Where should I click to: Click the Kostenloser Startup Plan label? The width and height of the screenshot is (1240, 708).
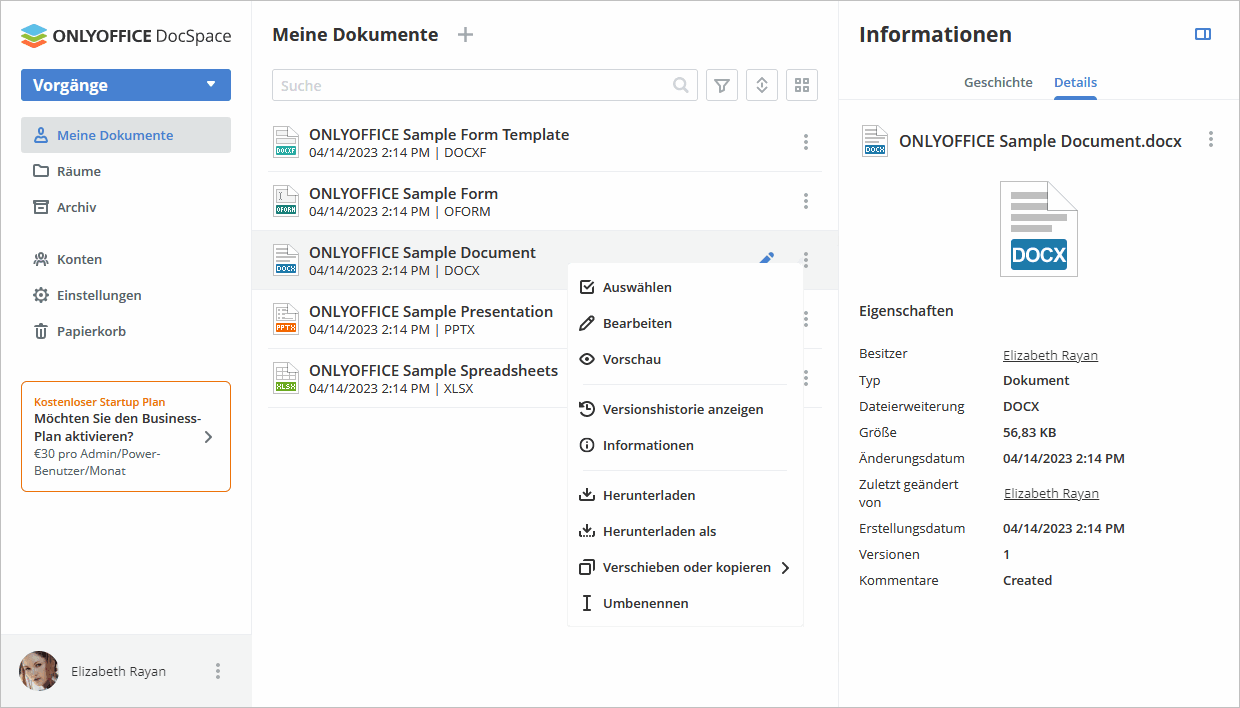point(100,401)
